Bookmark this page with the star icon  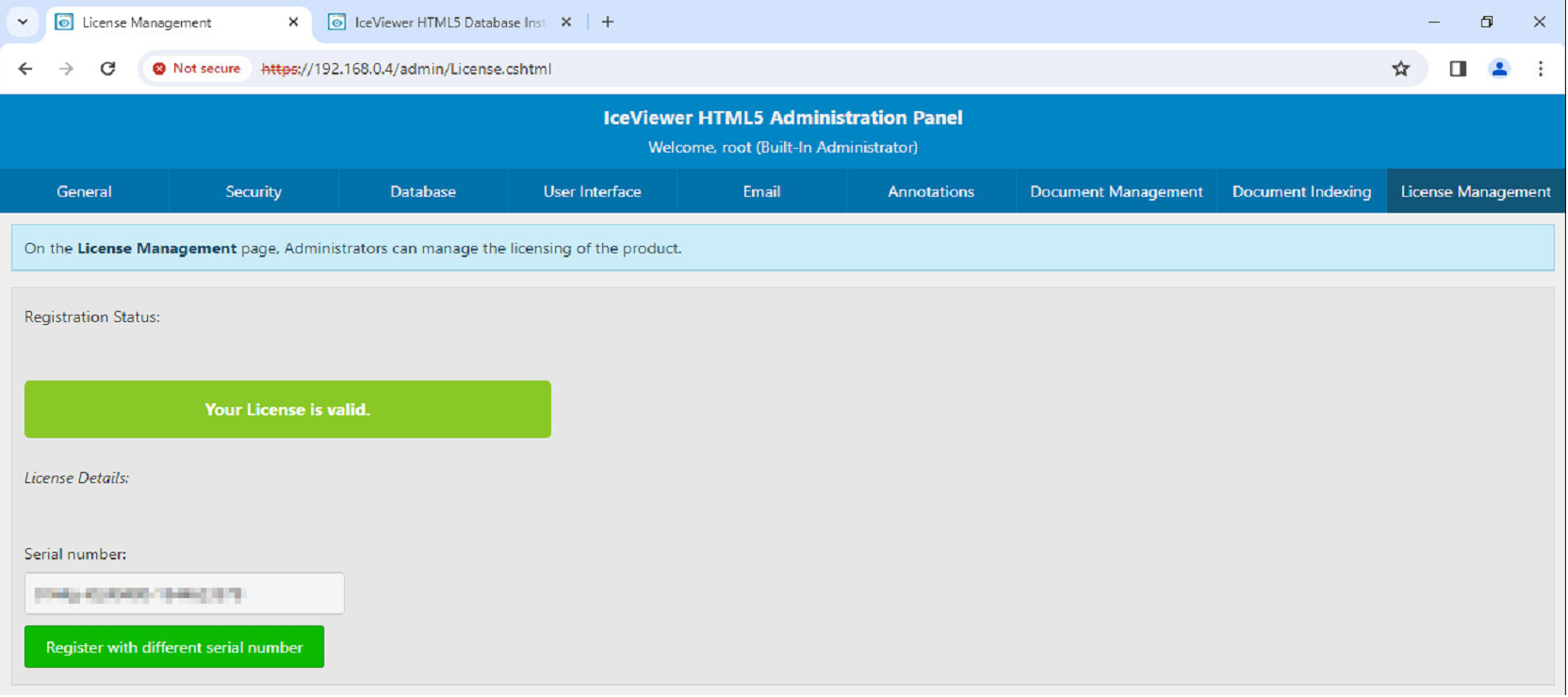(1401, 69)
